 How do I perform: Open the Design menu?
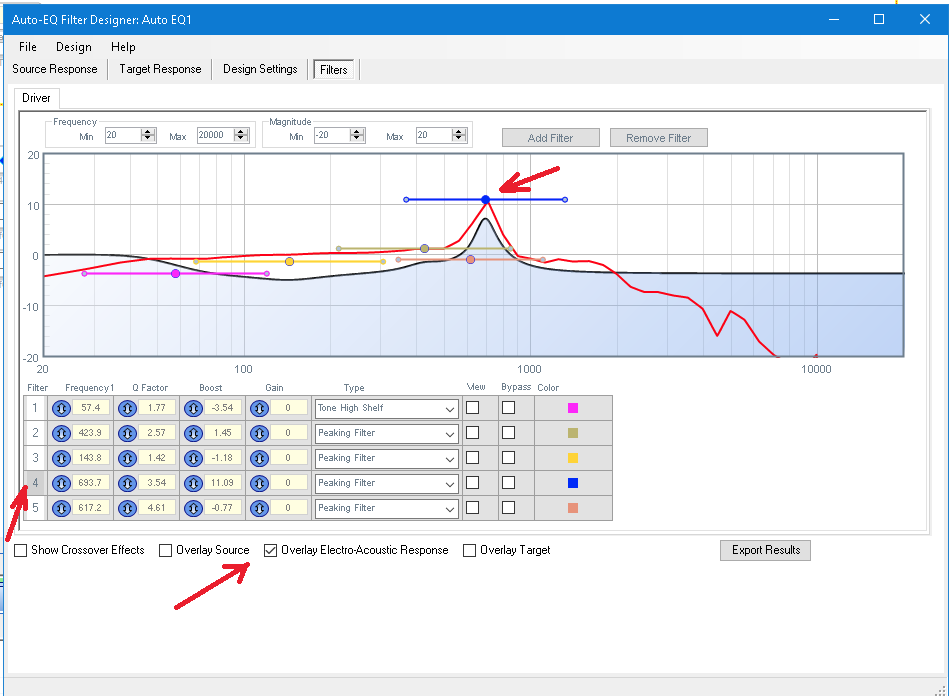[73, 47]
